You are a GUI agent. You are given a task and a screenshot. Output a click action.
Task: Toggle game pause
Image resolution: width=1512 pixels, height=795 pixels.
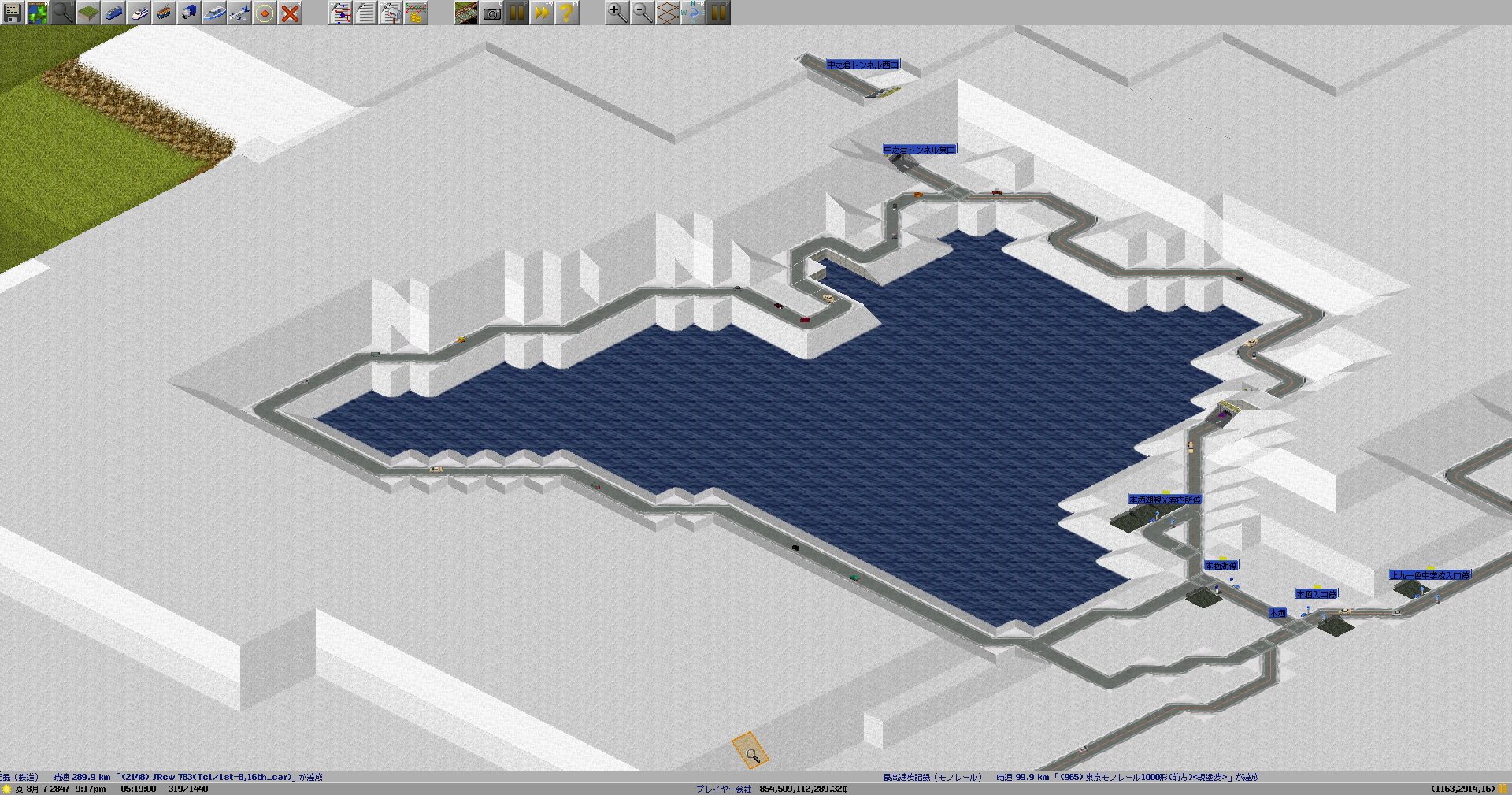tap(517, 13)
